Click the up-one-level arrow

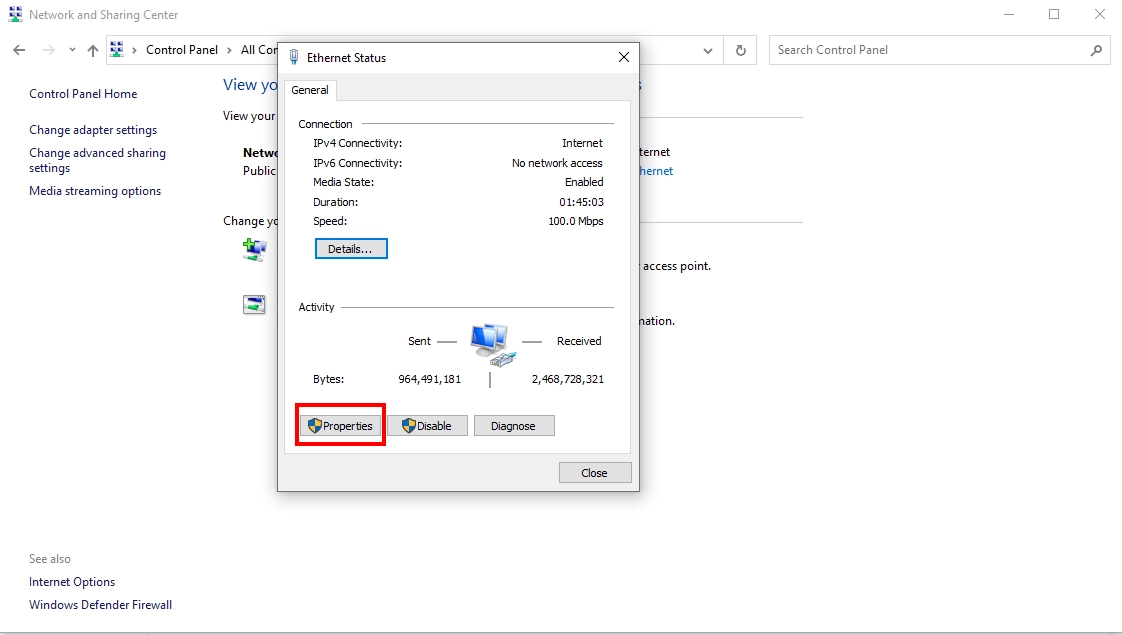click(93, 50)
